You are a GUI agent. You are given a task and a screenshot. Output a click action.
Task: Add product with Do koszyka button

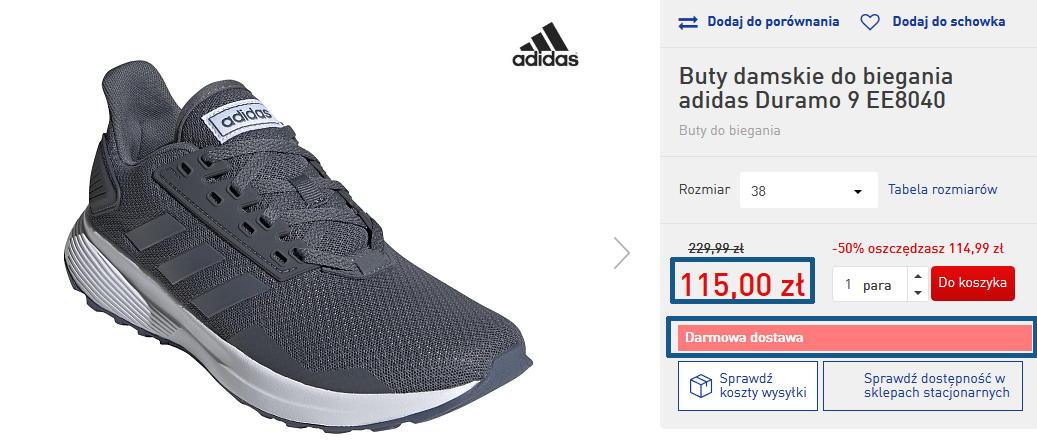972,284
